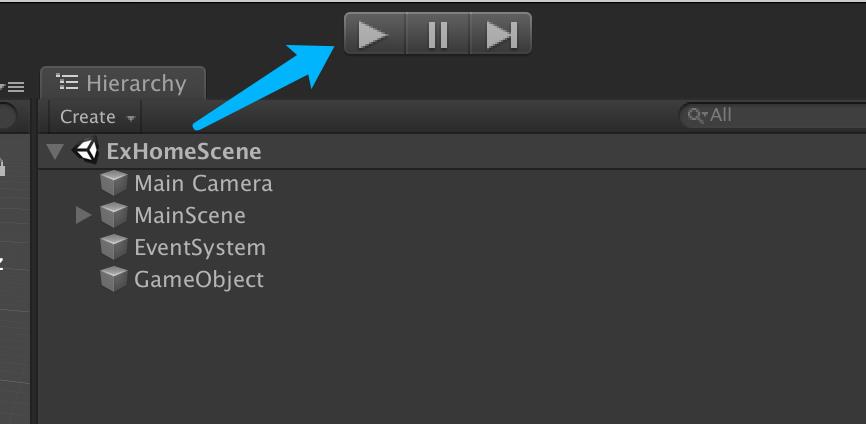Select the GameObject entry label
This screenshot has width=866, height=424.
(x=199, y=279)
